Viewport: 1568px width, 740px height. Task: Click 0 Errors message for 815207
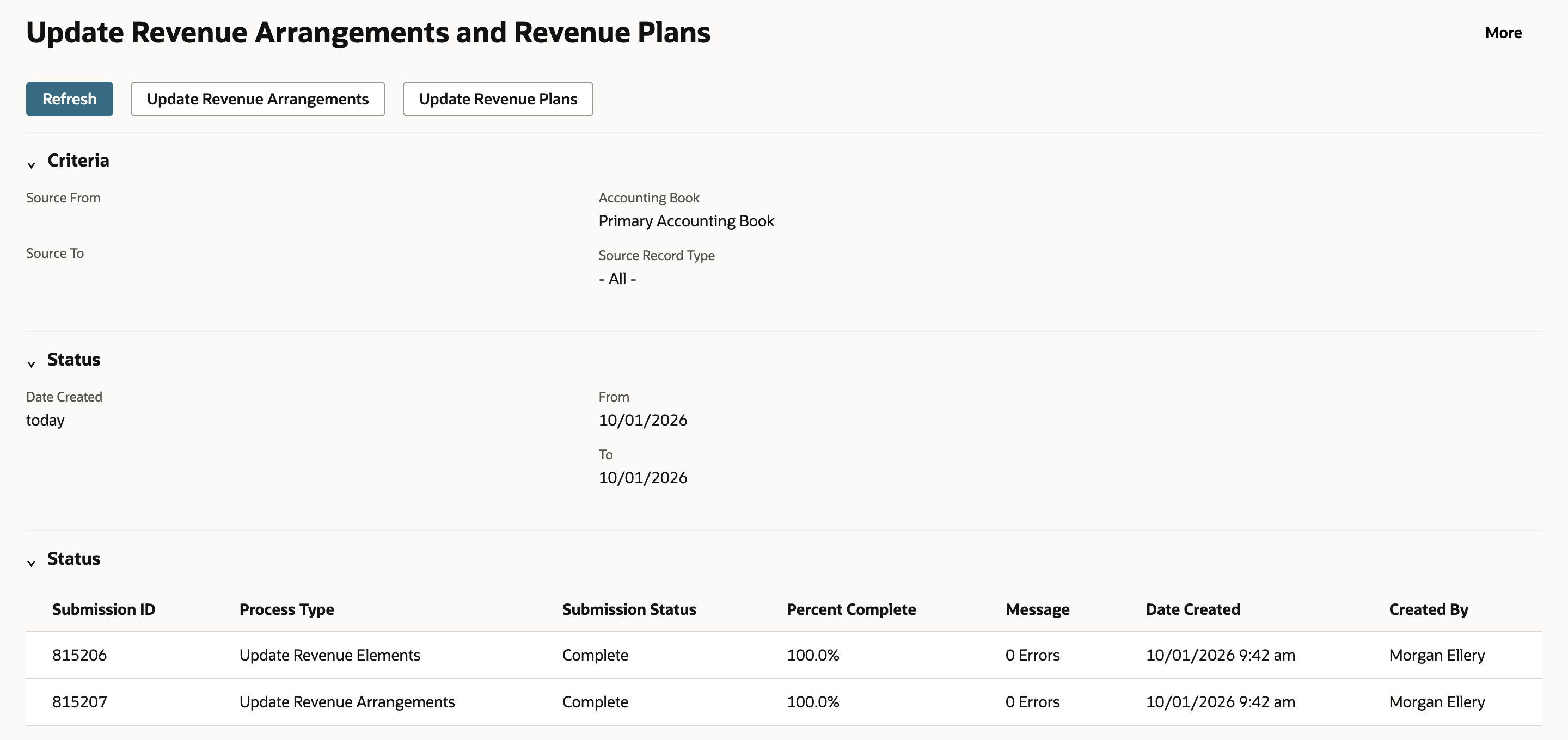(1032, 702)
